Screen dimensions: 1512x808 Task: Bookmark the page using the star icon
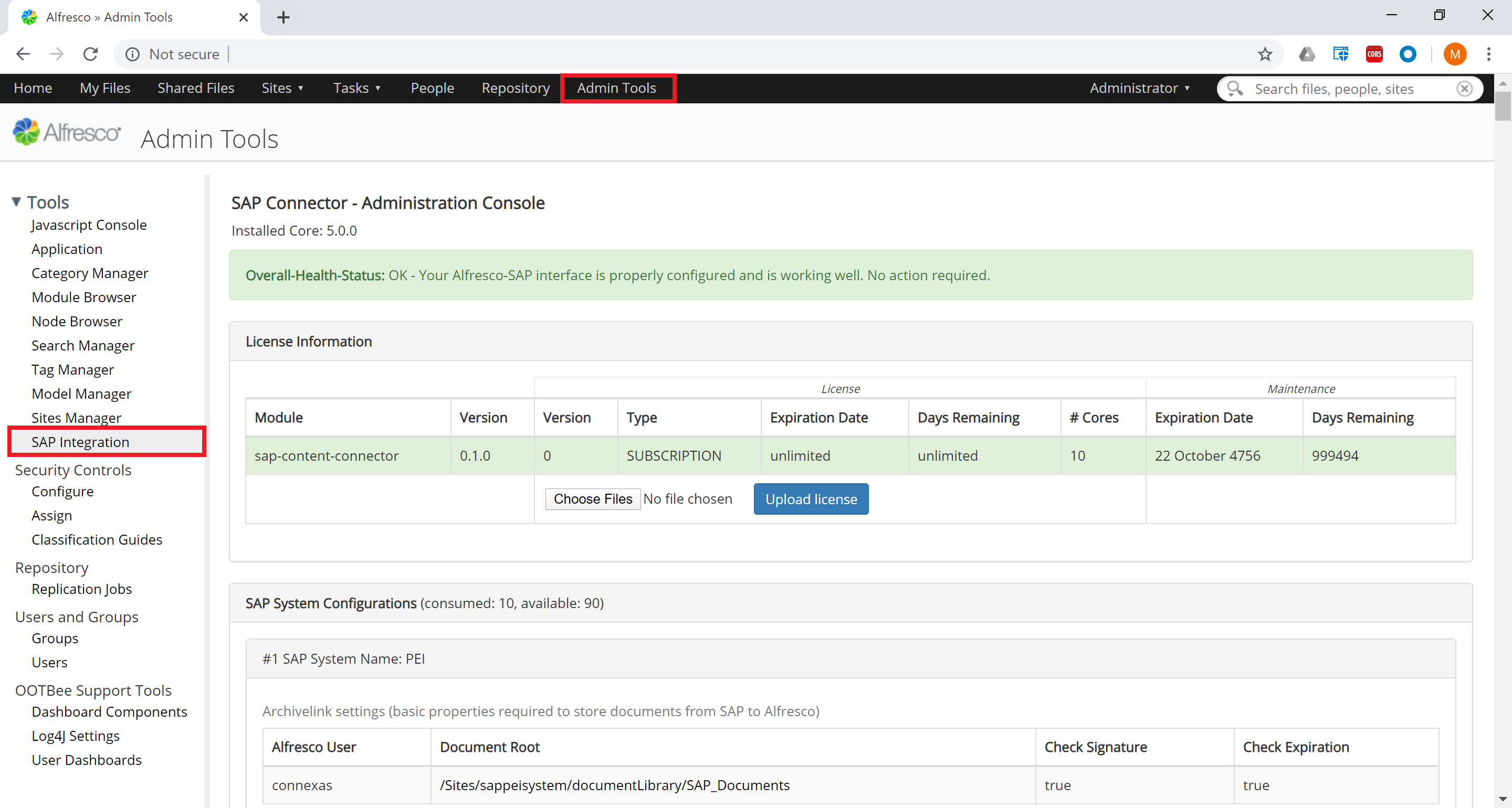(x=1265, y=54)
